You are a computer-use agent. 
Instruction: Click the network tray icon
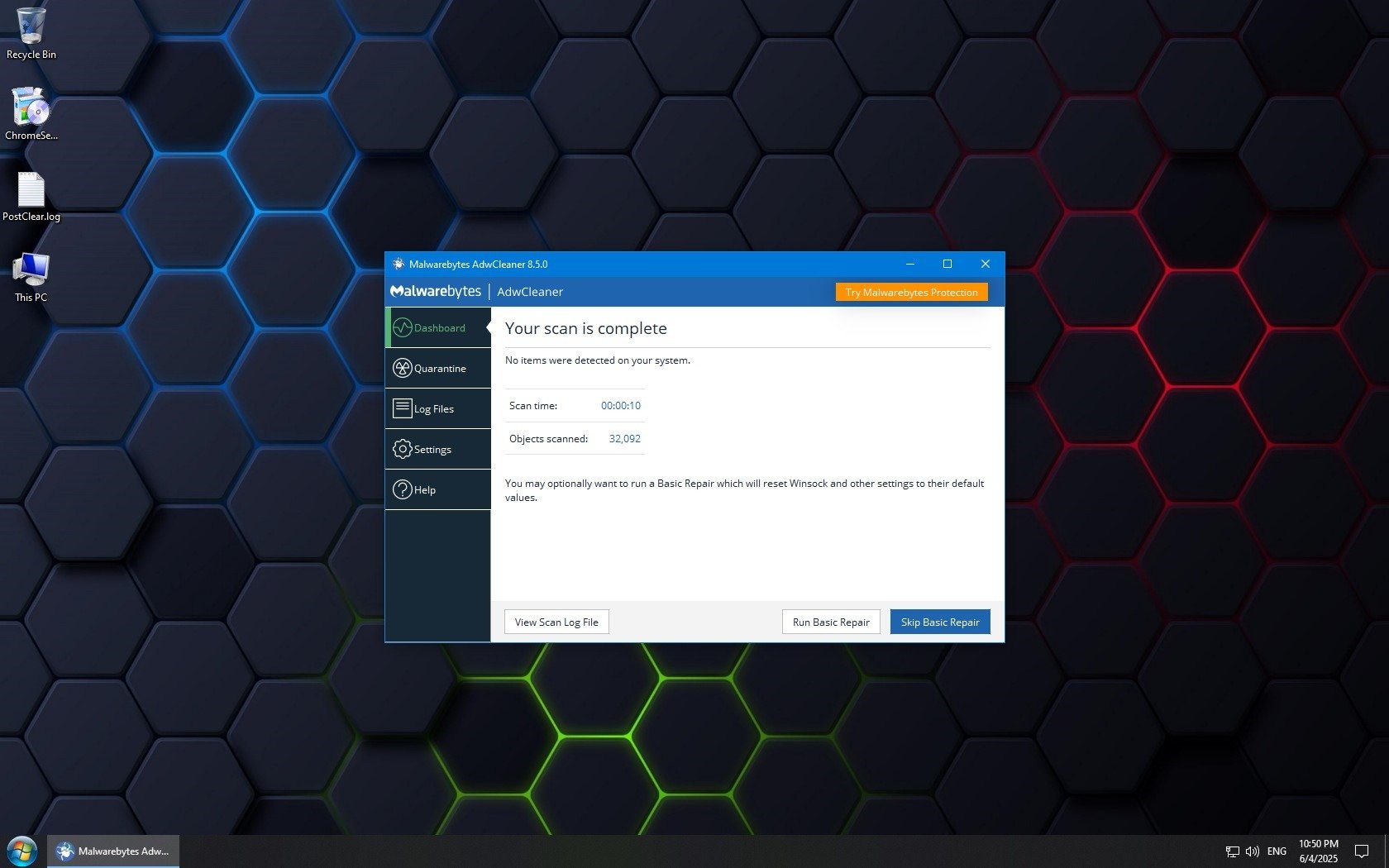click(x=1232, y=851)
